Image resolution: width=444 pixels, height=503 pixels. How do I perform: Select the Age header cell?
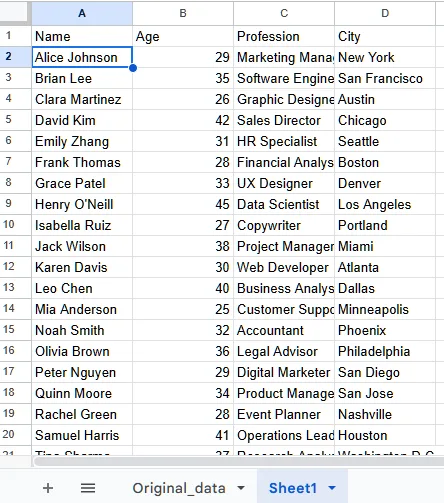pyautogui.click(x=183, y=36)
